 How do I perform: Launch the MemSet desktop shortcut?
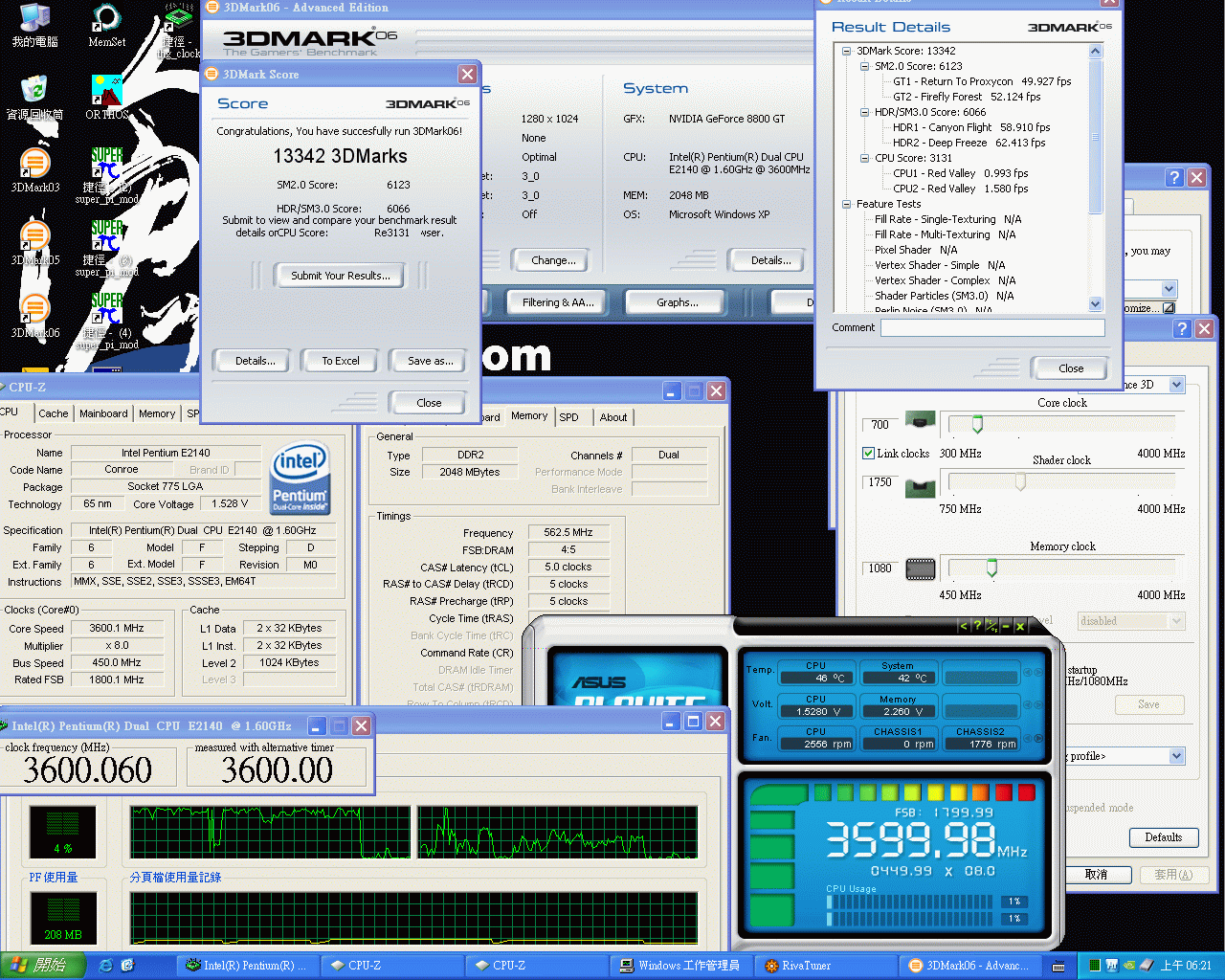(x=106, y=25)
